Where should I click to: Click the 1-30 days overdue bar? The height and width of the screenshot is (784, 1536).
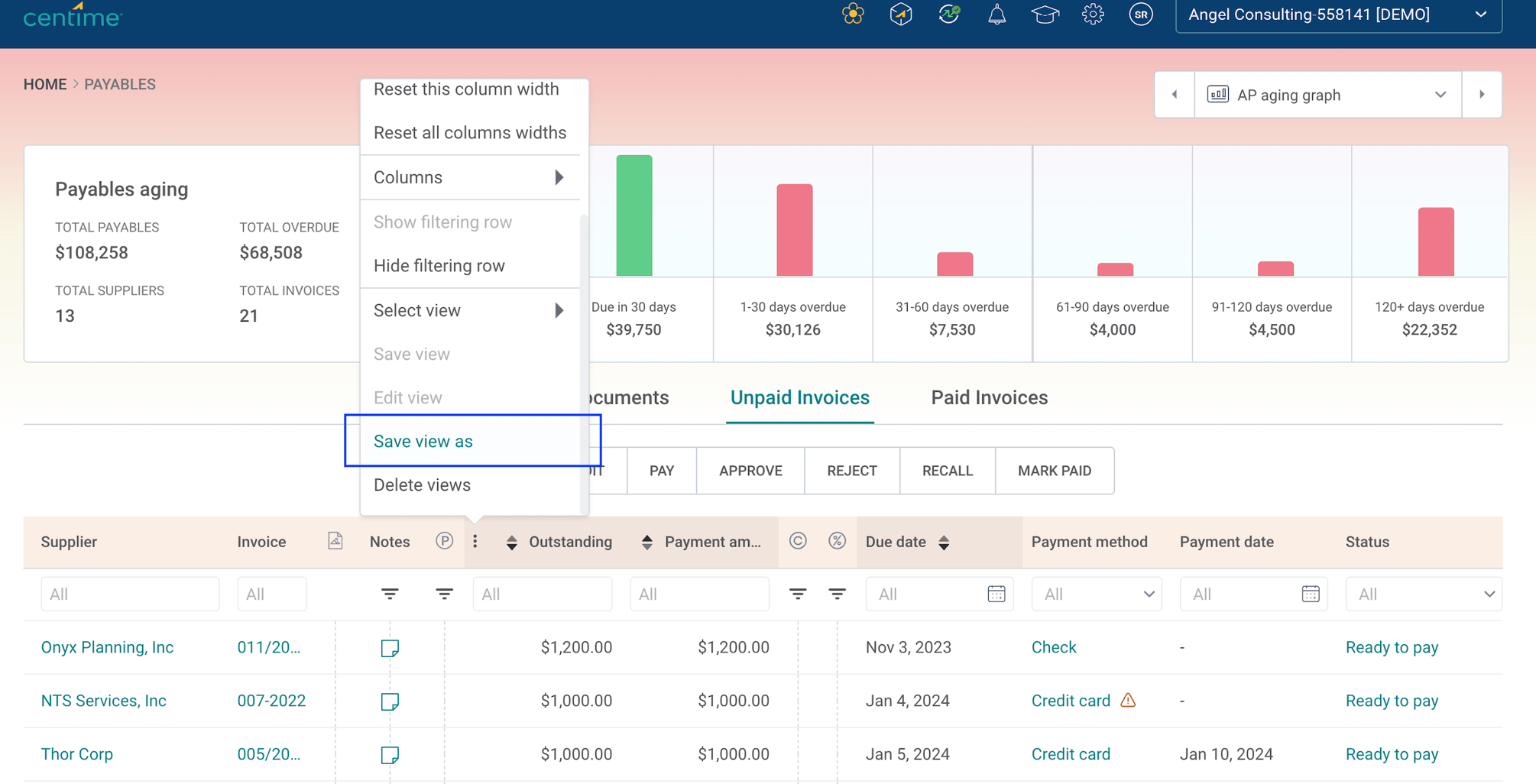click(x=795, y=230)
